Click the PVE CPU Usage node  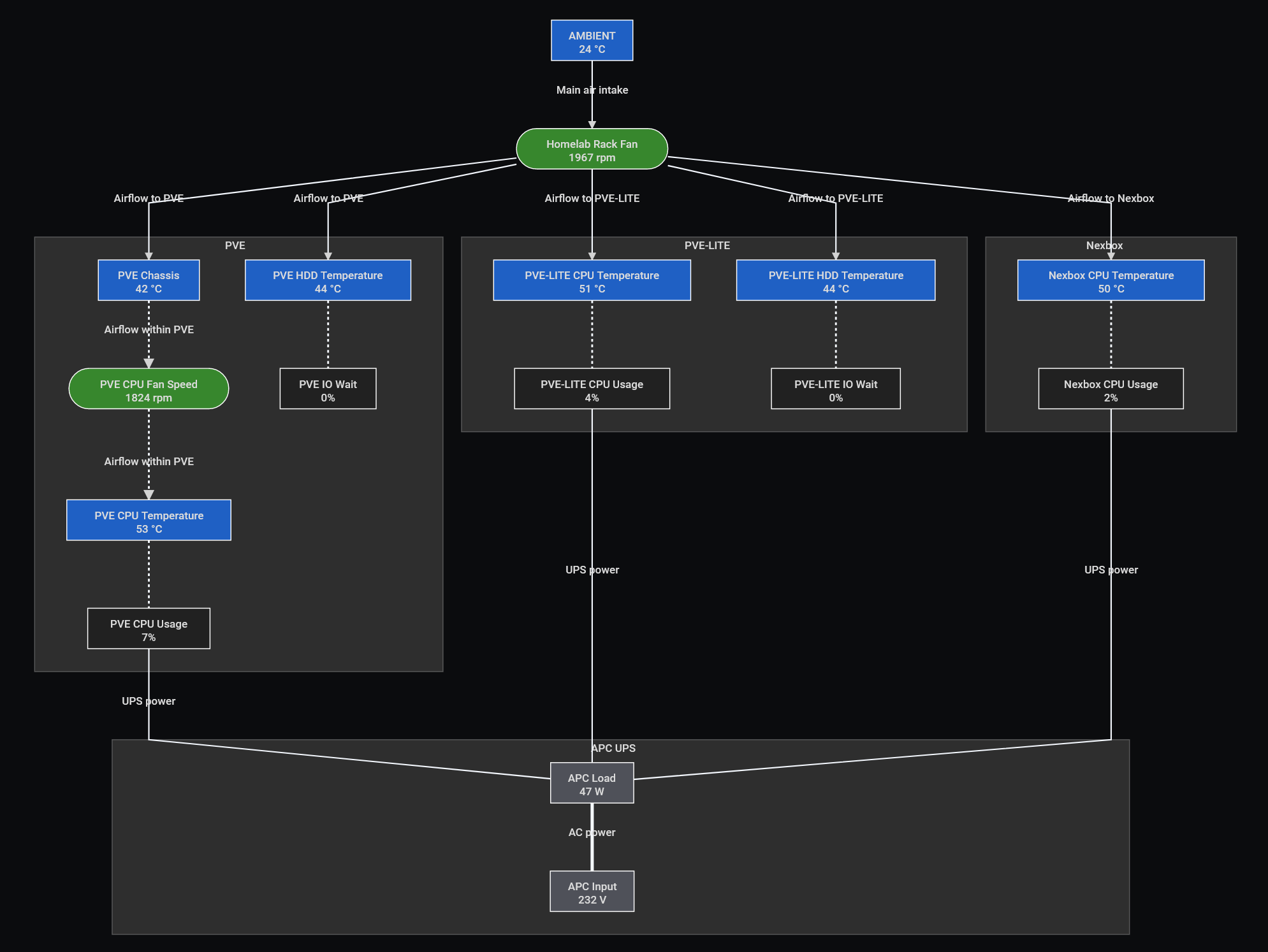pos(149,629)
